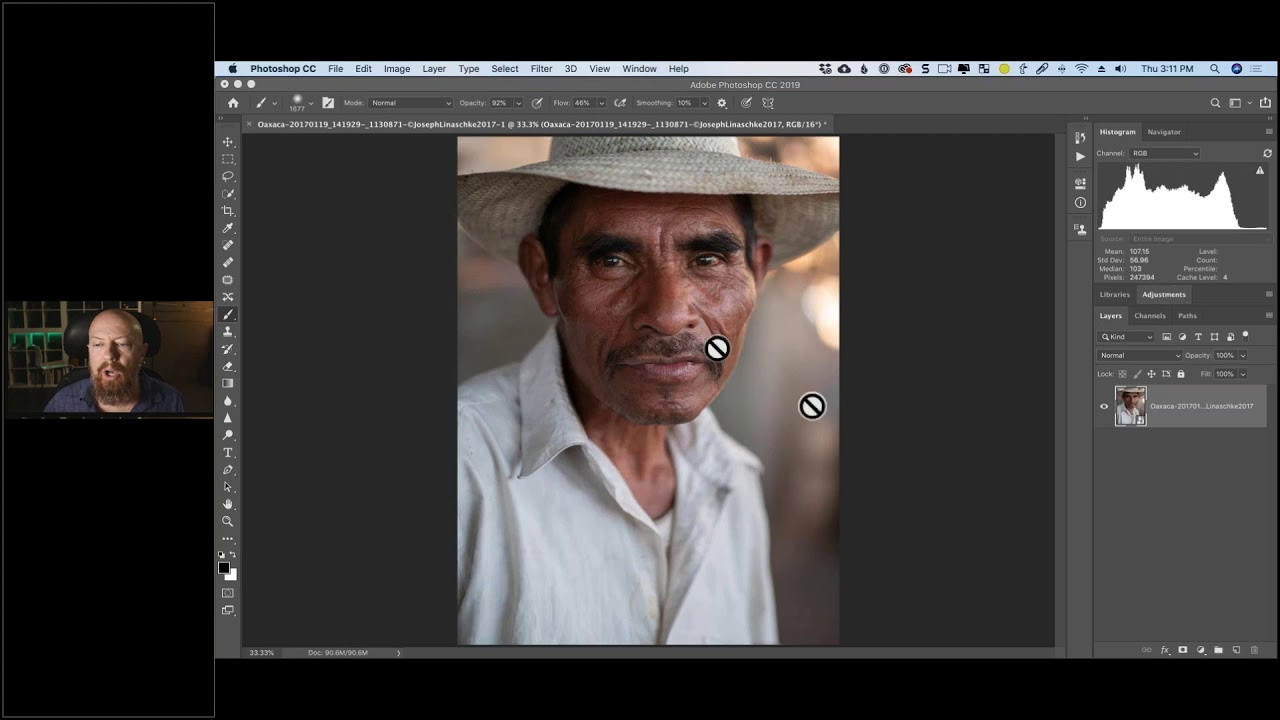The width and height of the screenshot is (1280, 720).
Task: Select the Eyedropper tool
Action: pyautogui.click(x=228, y=228)
